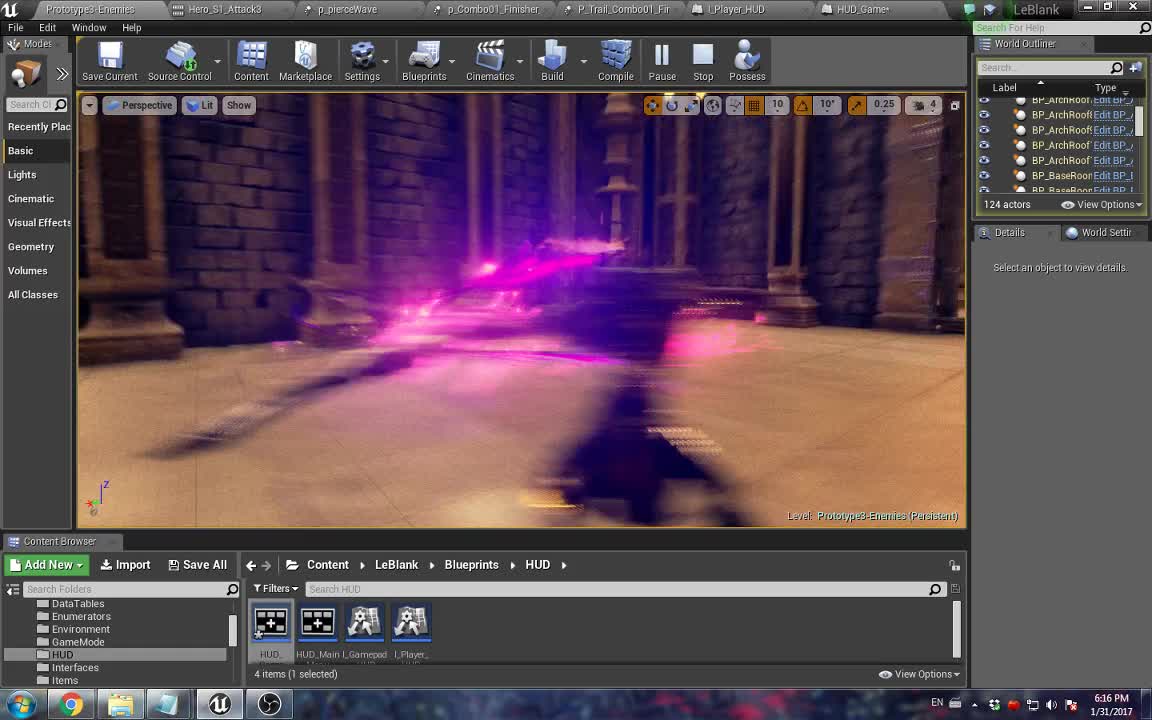Screen dimensions: 1152x720
Task: Open the Content Browser via the Content toolbar icon
Action: coord(251,60)
